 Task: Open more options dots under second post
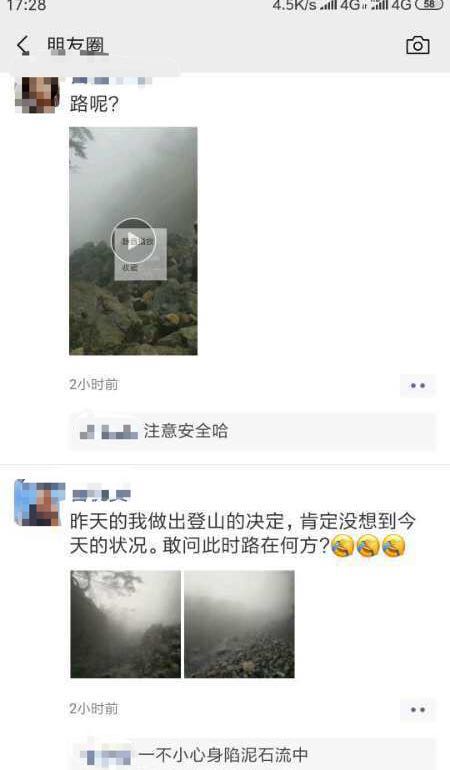[418, 710]
